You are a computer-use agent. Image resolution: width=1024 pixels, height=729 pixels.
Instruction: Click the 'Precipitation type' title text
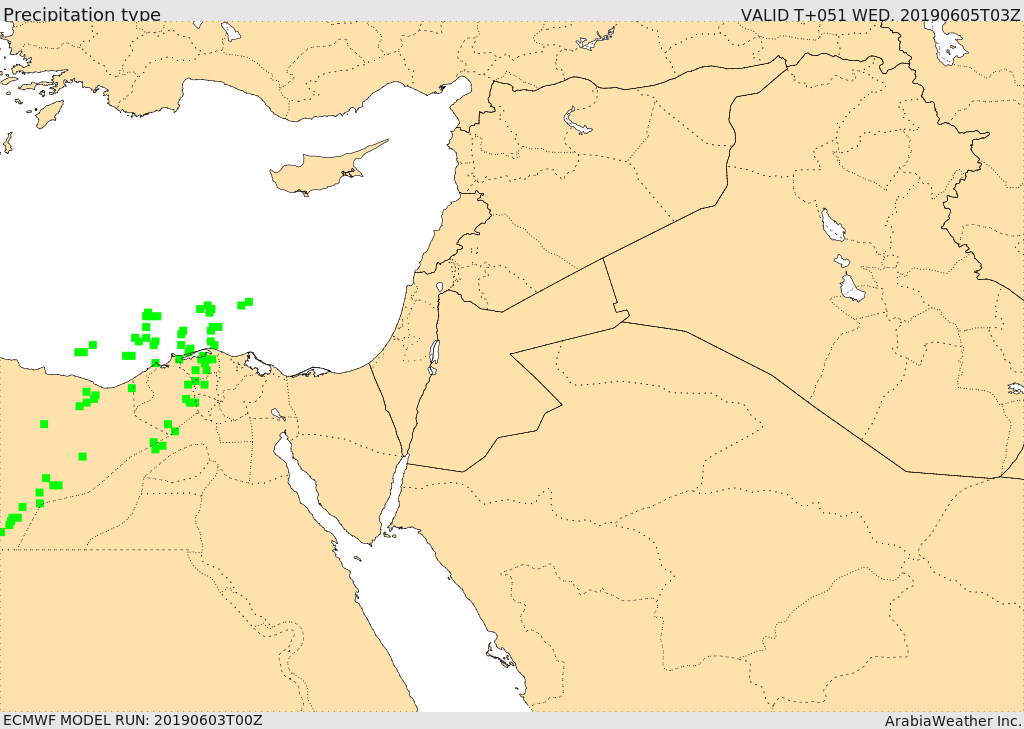point(82,14)
